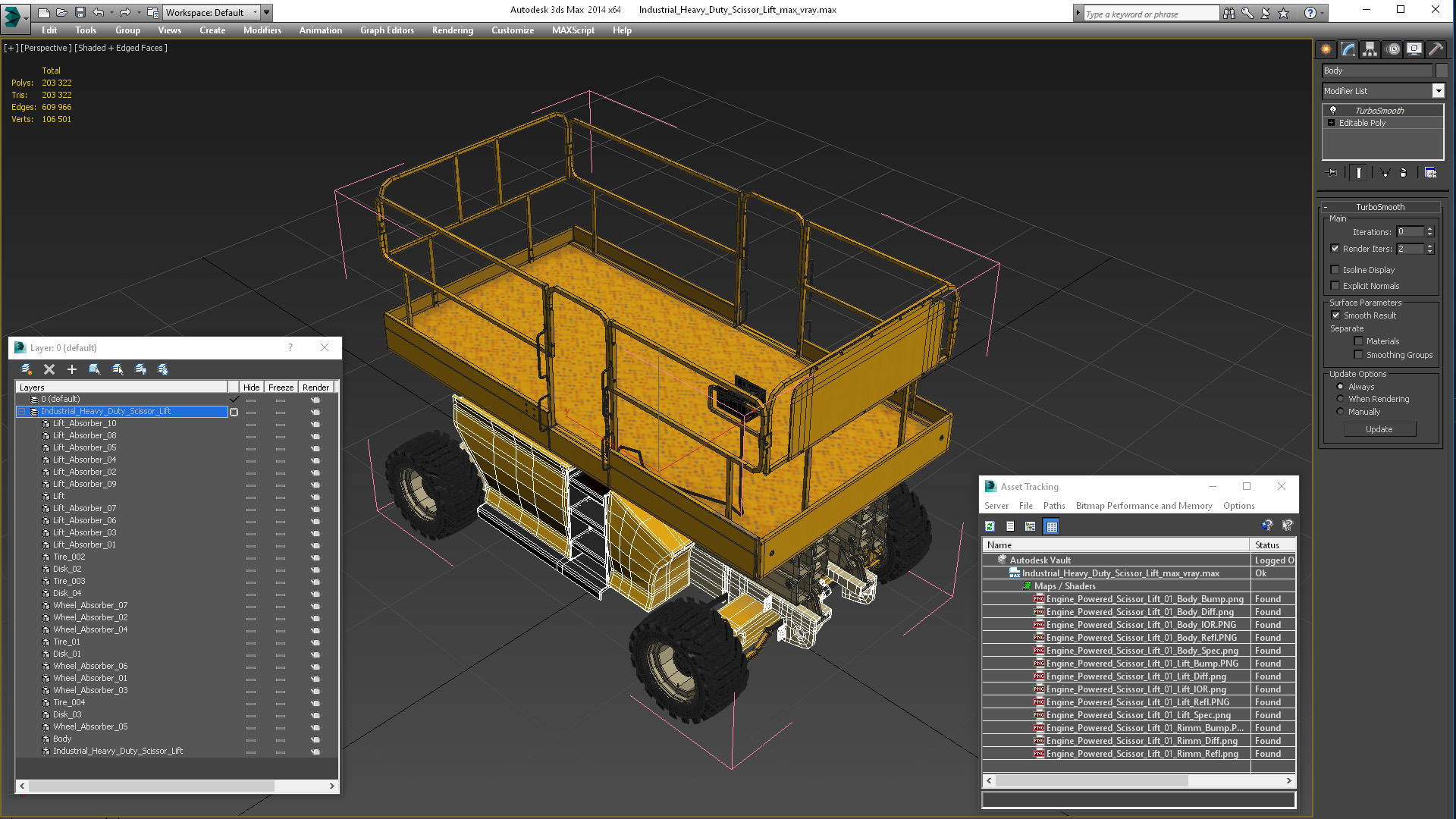Screen dimensions: 1456x819
Task: Select Always radio button in Update Options
Action: coord(1339,386)
